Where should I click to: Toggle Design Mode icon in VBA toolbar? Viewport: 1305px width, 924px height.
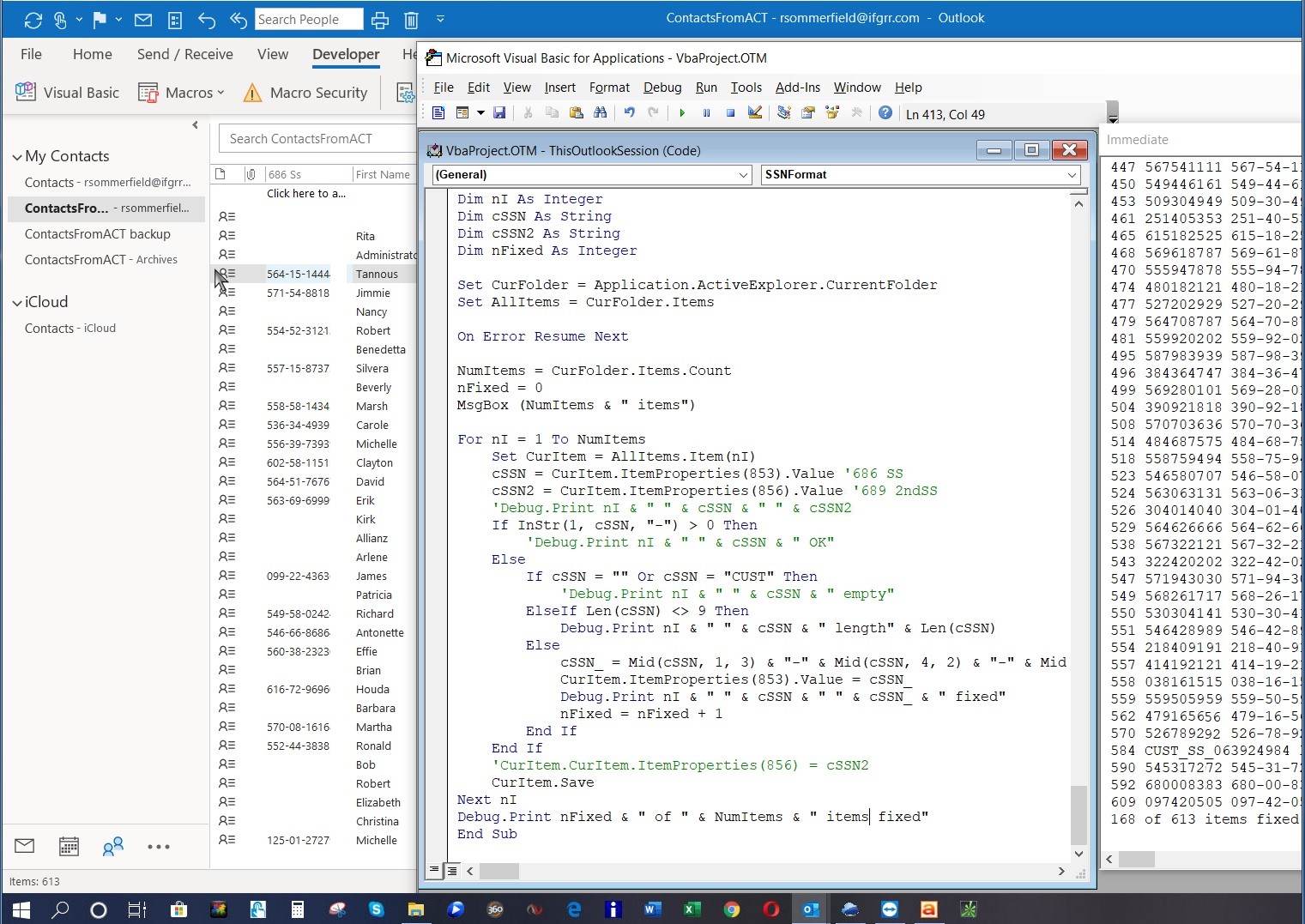[755, 112]
